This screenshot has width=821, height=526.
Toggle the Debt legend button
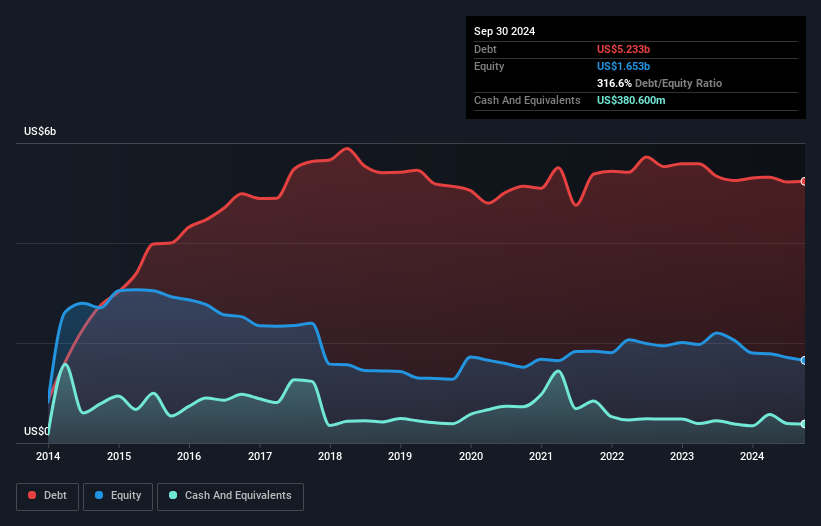coord(47,496)
